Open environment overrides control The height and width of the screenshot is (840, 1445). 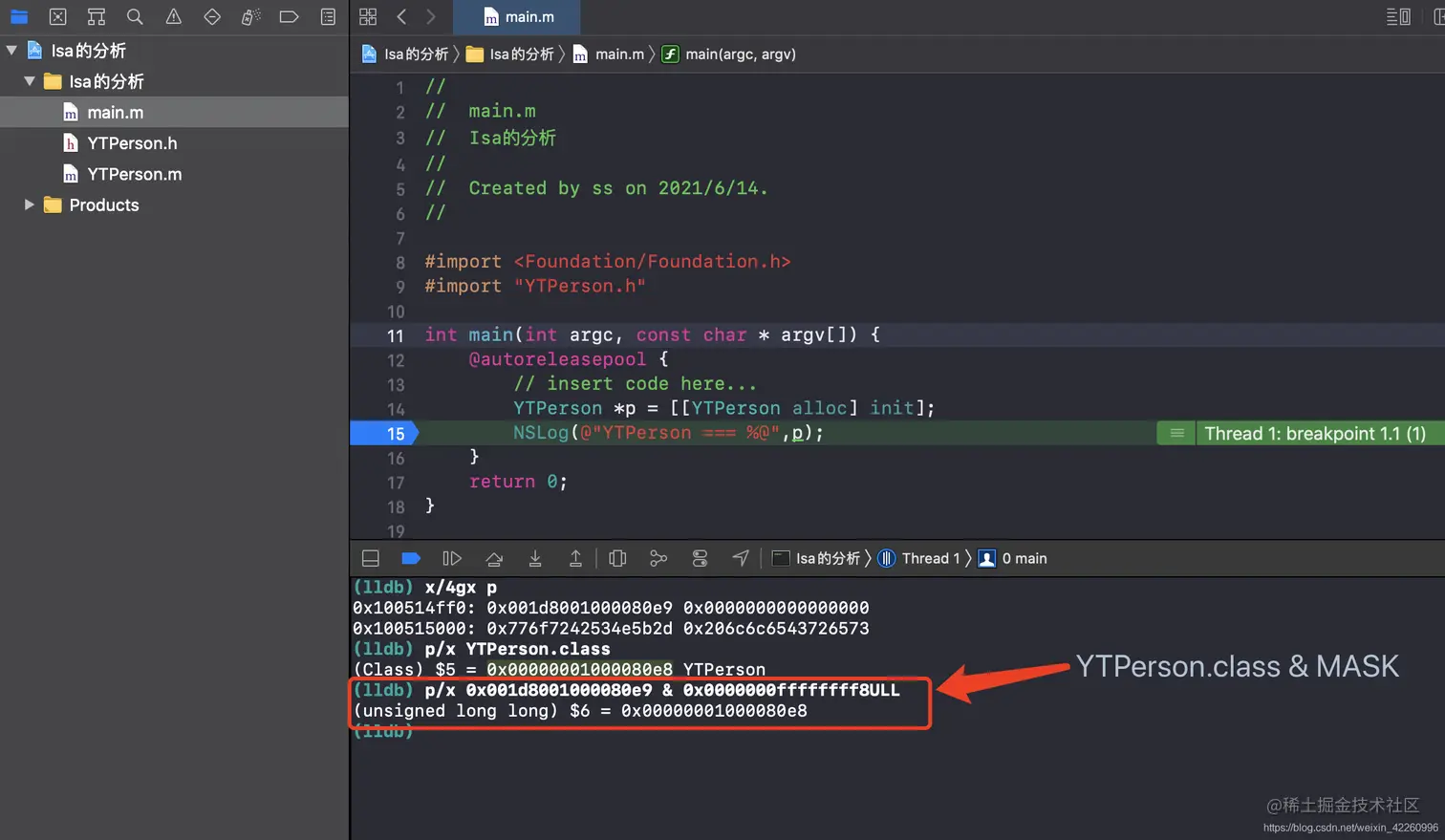coord(700,558)
